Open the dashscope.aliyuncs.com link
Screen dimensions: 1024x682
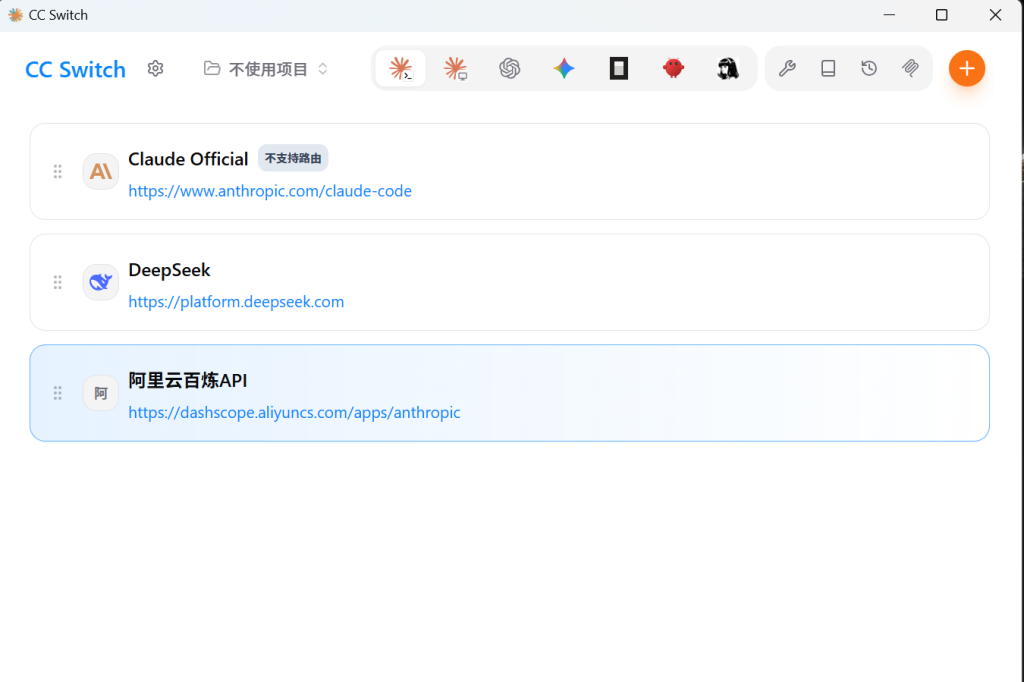(x=294, y=412)
